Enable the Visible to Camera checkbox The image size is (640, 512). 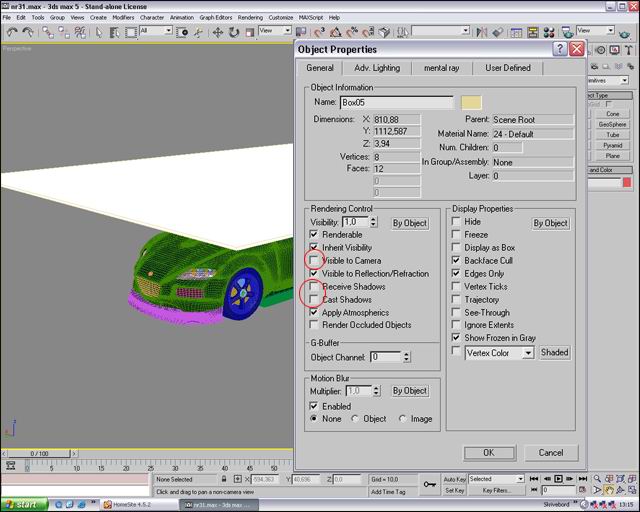point(315,260)
